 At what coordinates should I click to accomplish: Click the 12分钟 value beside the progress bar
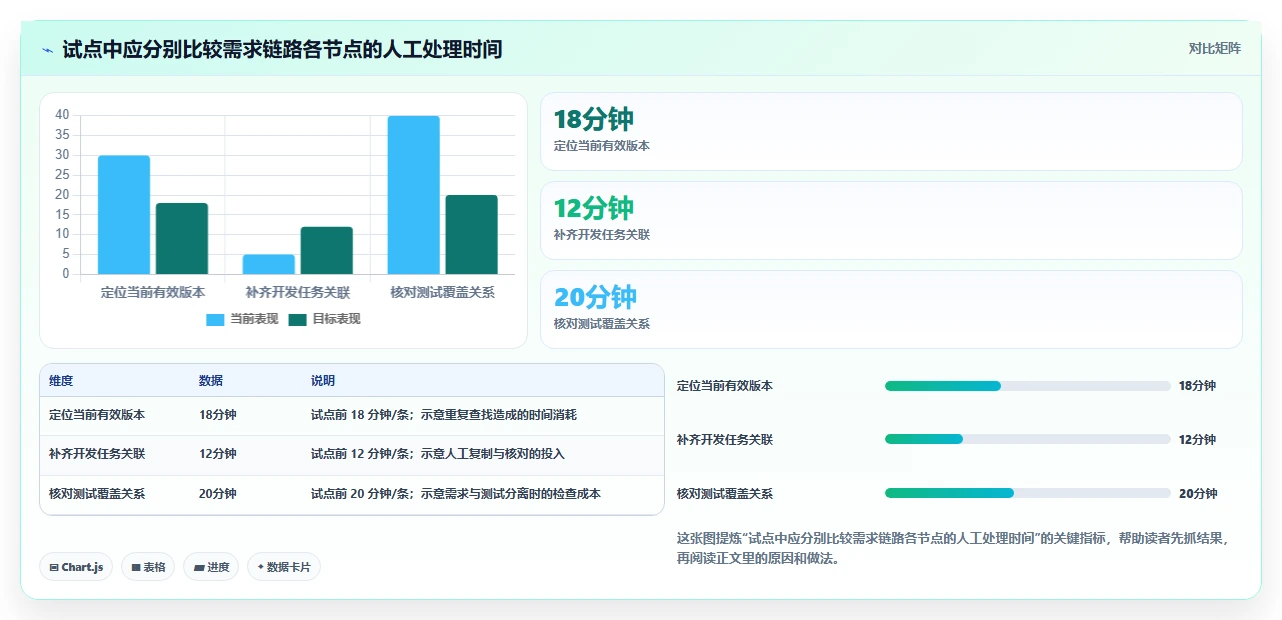(1198, 439)
